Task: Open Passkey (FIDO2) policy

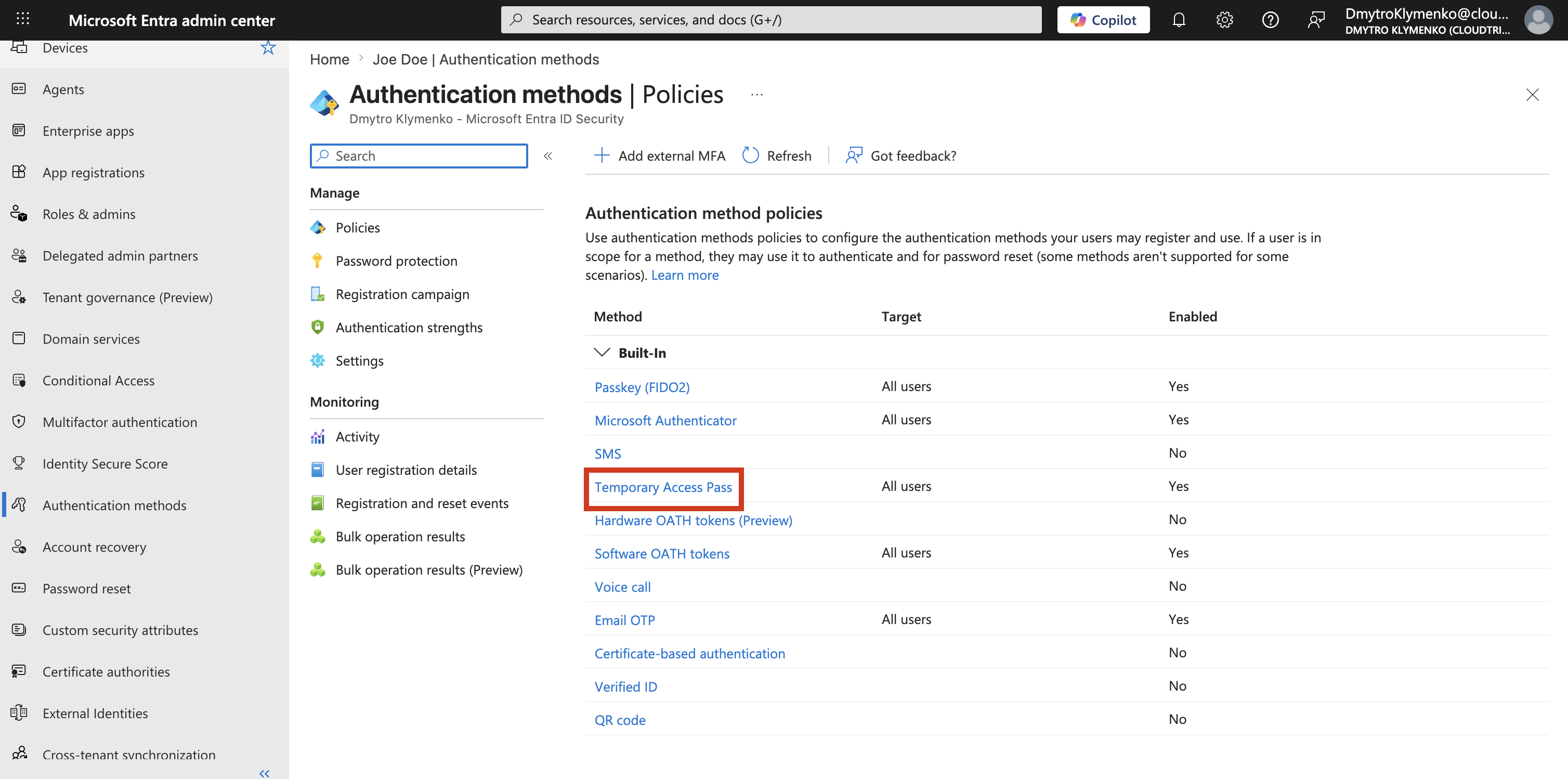Action: (x=642, y=387)
